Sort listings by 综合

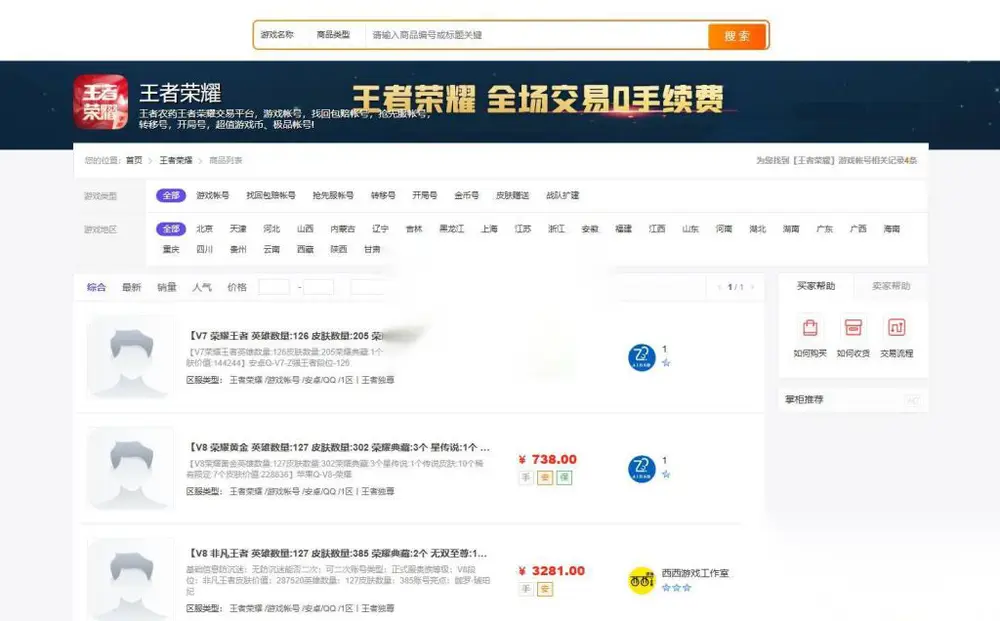click(96, 287)
